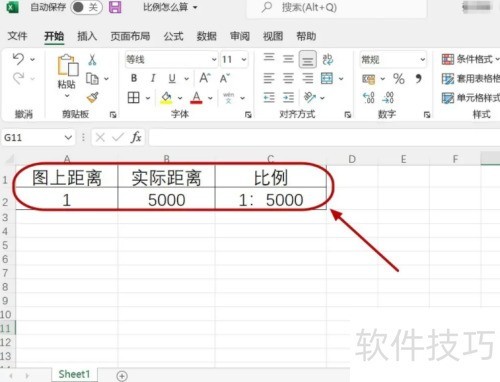Expand the font size dropdown showing 11
The image size is (500, 382).
[234, 60]
